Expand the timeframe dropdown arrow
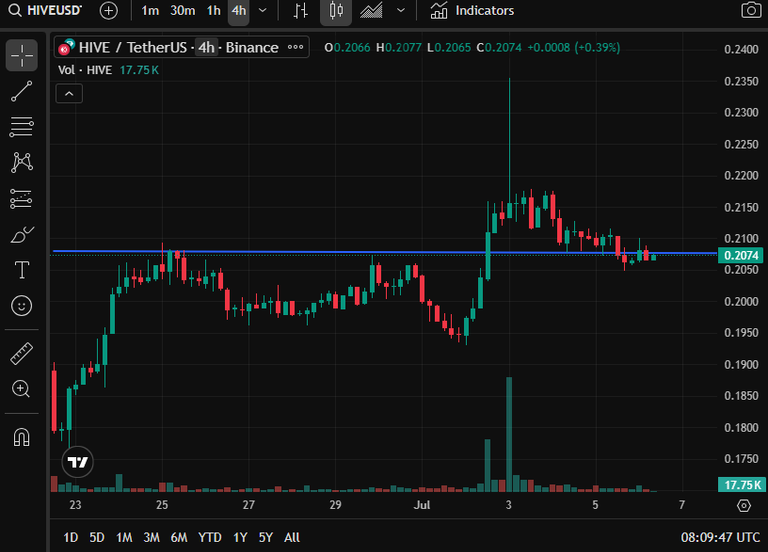 pyautogui.click(x=263, y=10)
